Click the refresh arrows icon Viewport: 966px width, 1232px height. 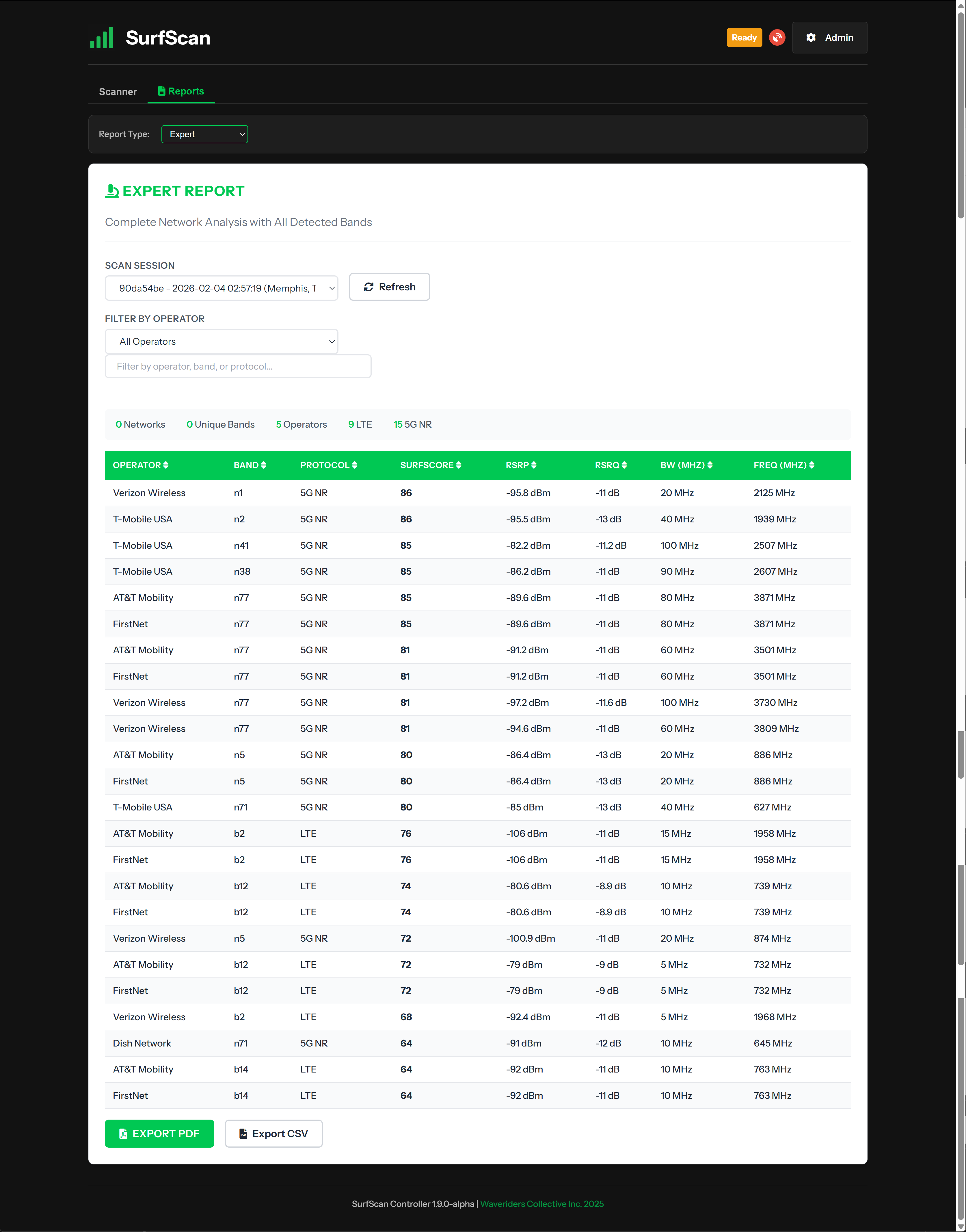(369, 287)
